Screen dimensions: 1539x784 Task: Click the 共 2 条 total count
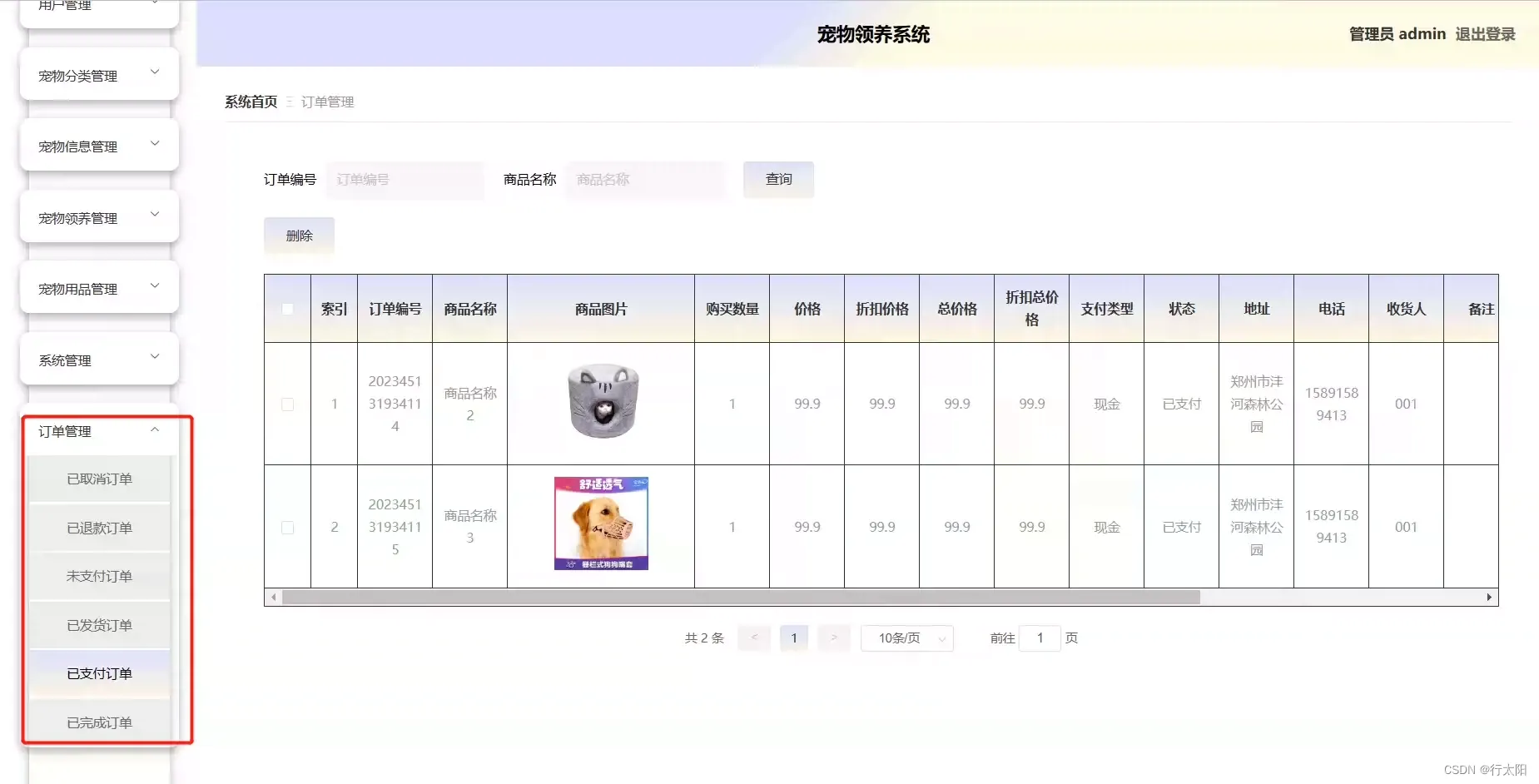coord(704,638)
